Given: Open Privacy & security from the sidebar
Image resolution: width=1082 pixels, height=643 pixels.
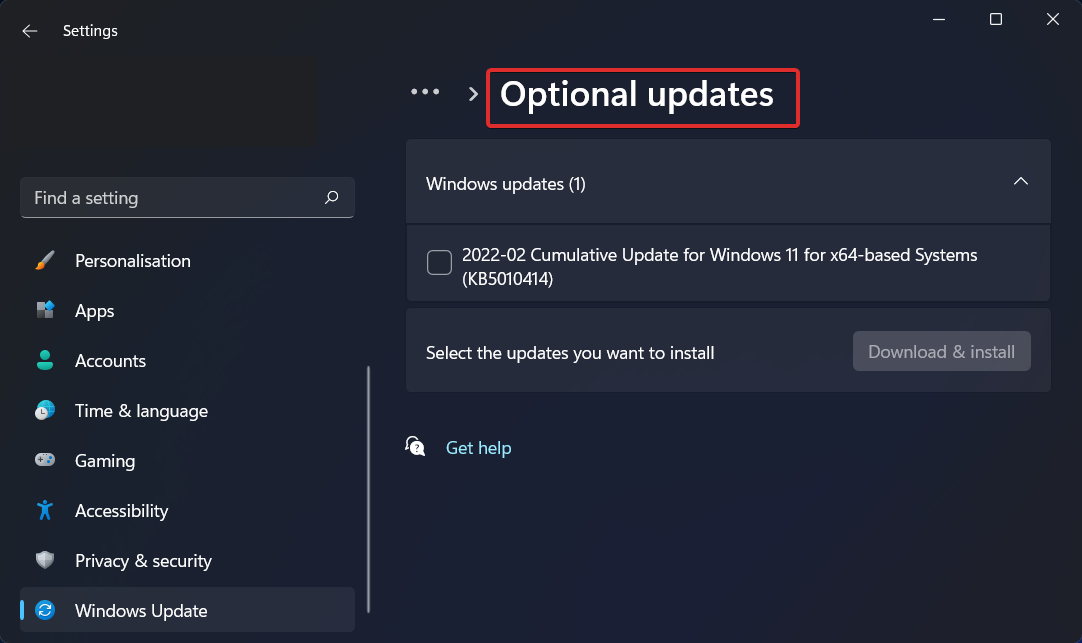Looking at the screenshot, I should [143, 560].
